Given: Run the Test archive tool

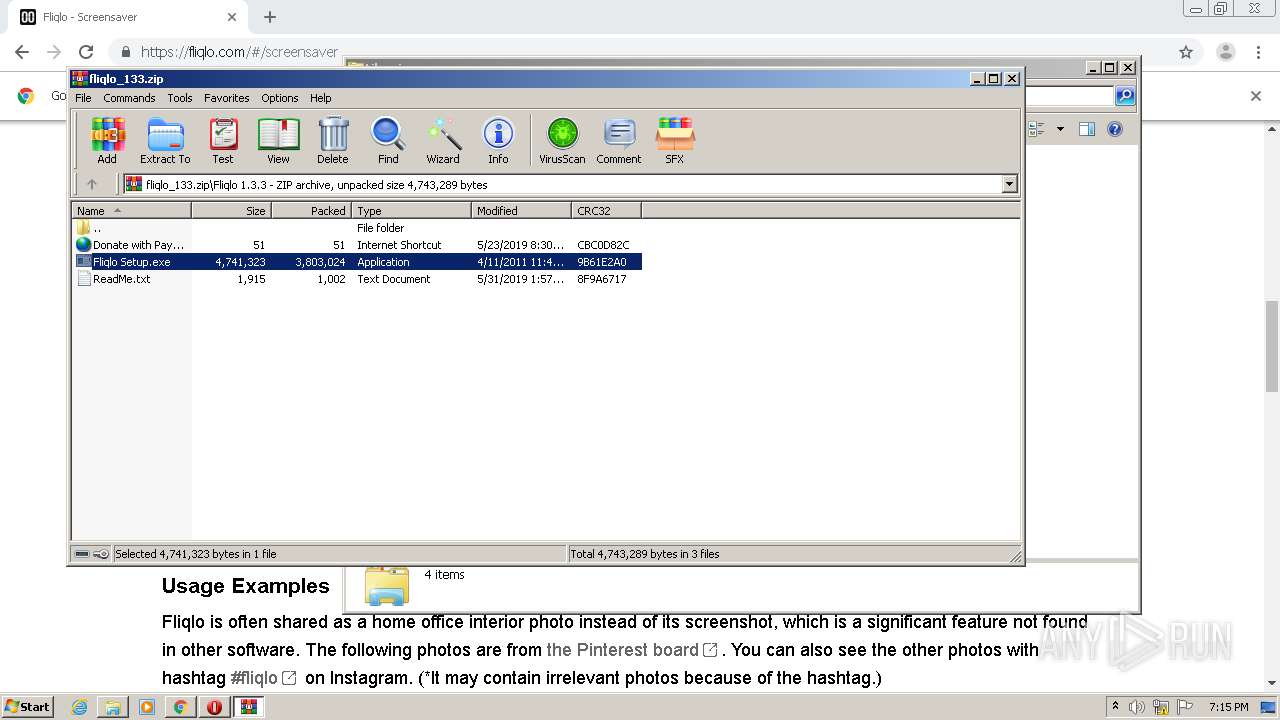Looking at the screenshot, I should coord(223,140).
